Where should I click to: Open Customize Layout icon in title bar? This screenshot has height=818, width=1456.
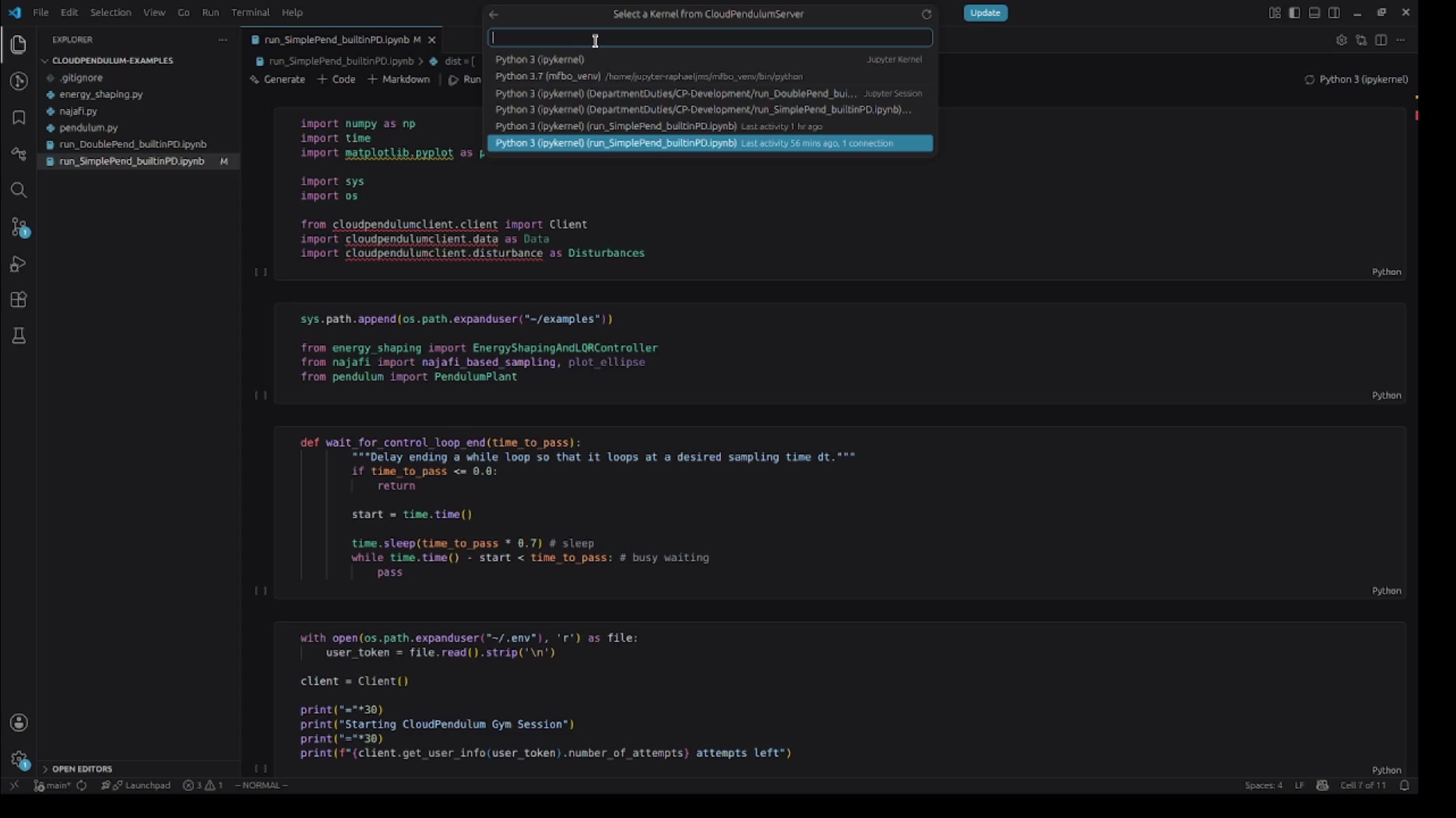(1275, 12)
